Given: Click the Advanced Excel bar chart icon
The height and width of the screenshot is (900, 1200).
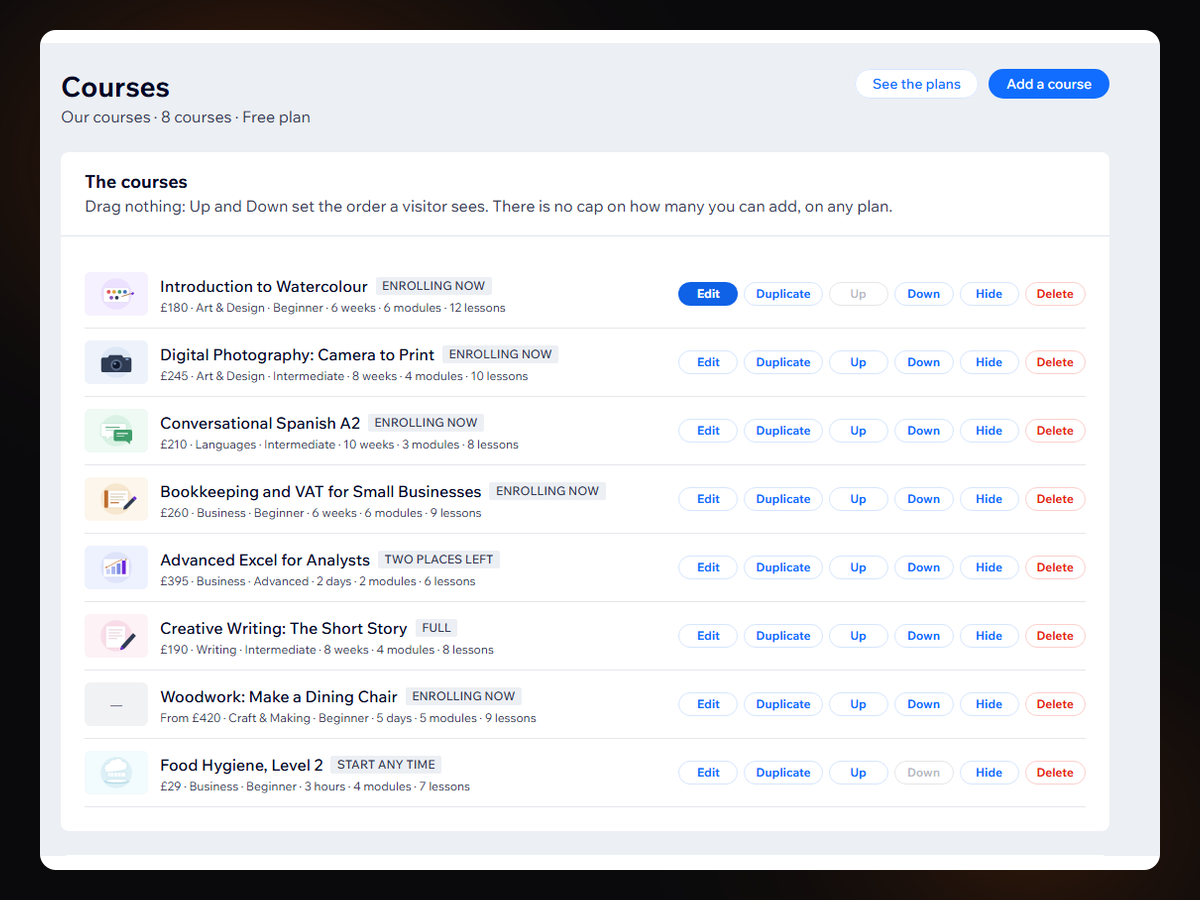Looking at the screenshot, I should pos(116,567).
